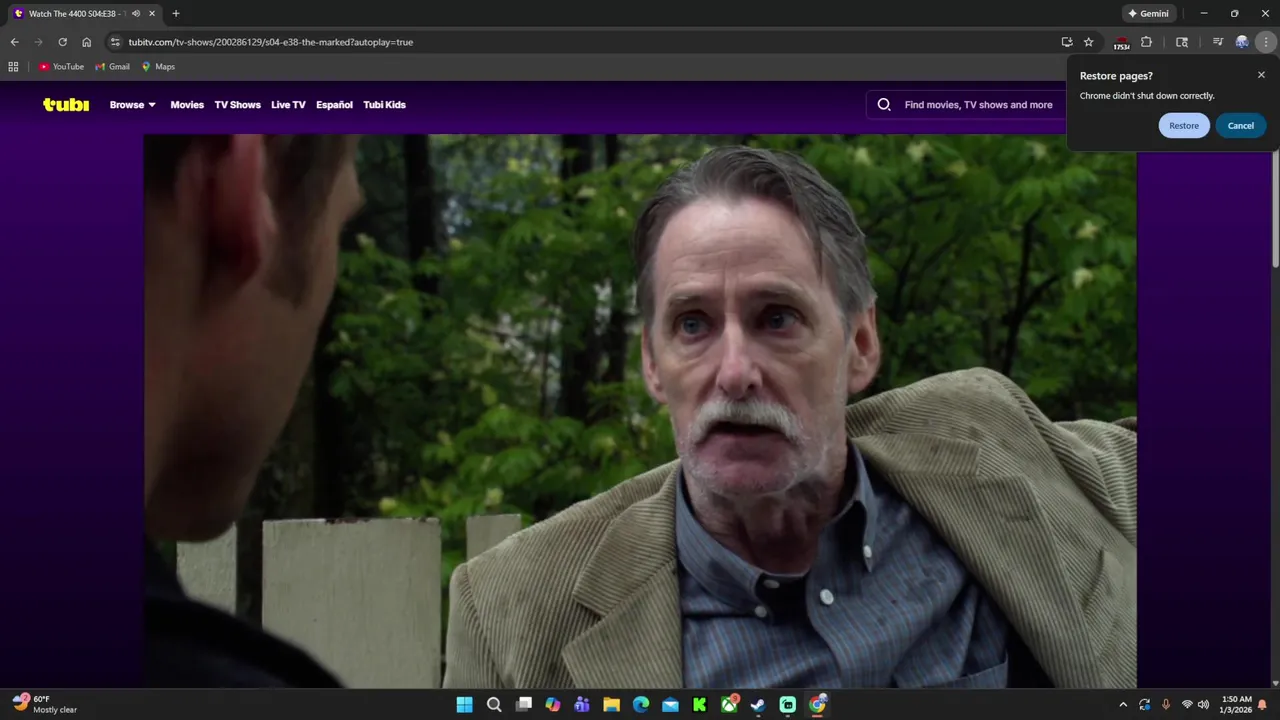Install app icon in address bar

coord(1067,42)
